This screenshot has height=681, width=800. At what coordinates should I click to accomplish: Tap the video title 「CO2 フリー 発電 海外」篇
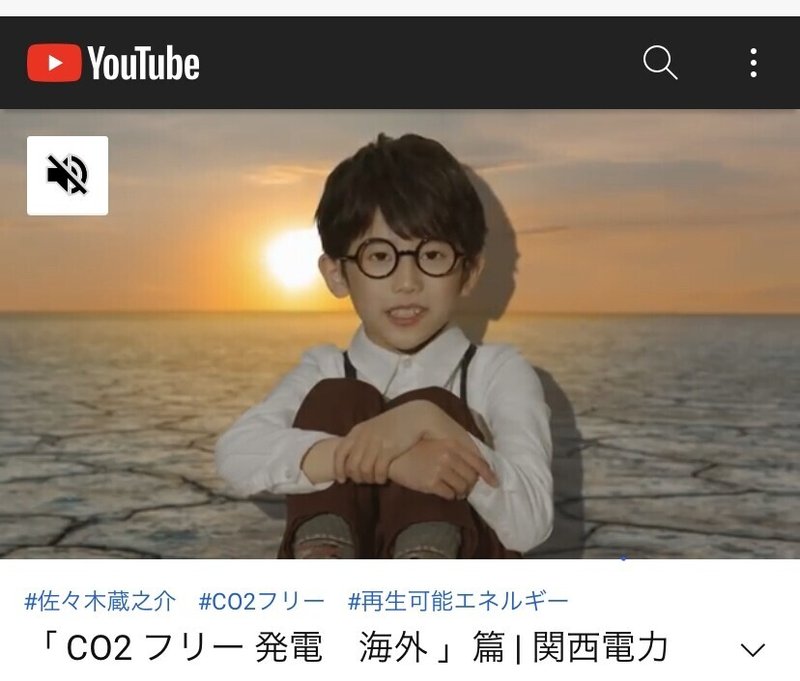pyautogui.click(x=273, y=648)
